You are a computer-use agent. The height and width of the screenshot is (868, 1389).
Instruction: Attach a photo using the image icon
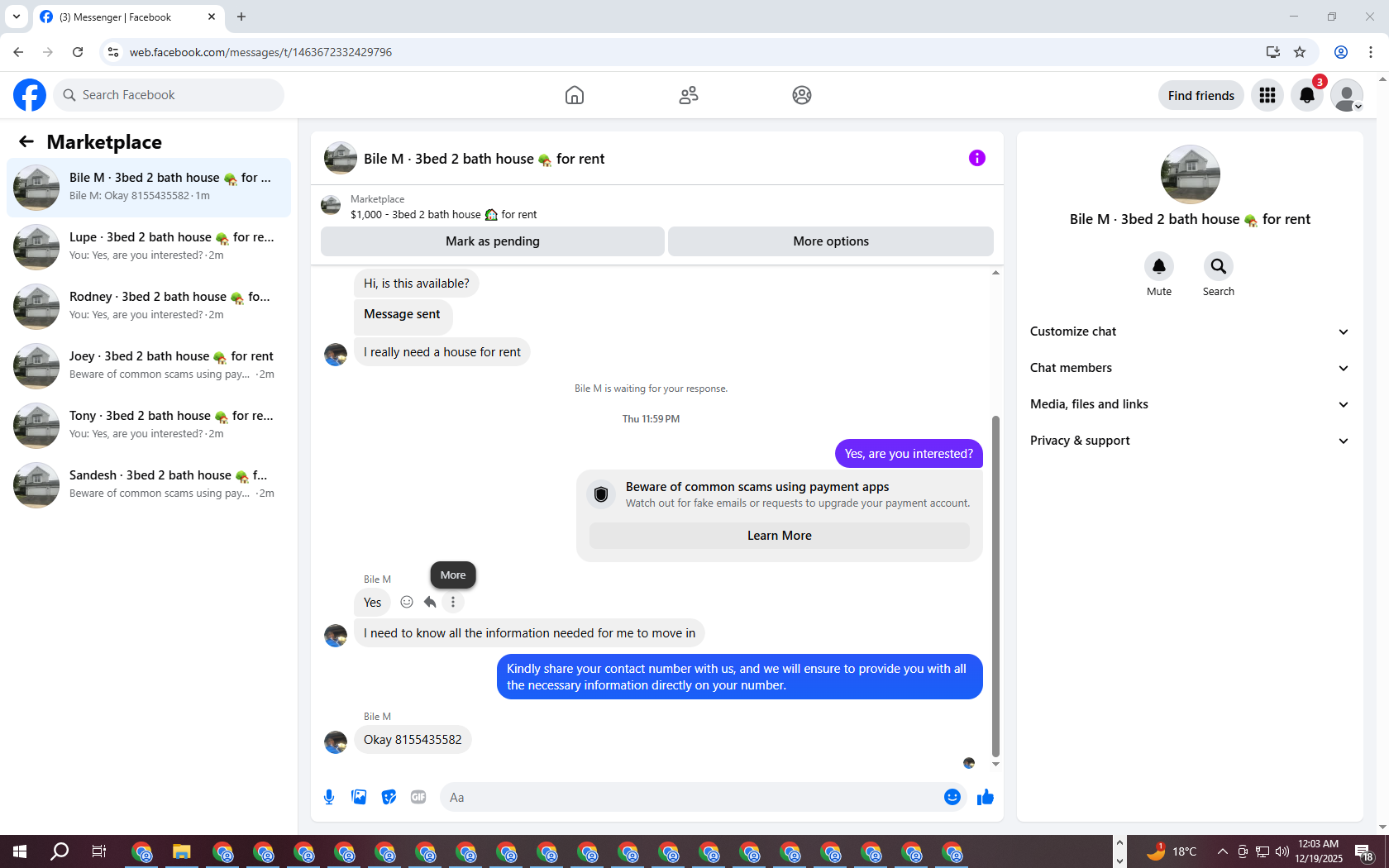pyautogui.click(x=359, y=797)
